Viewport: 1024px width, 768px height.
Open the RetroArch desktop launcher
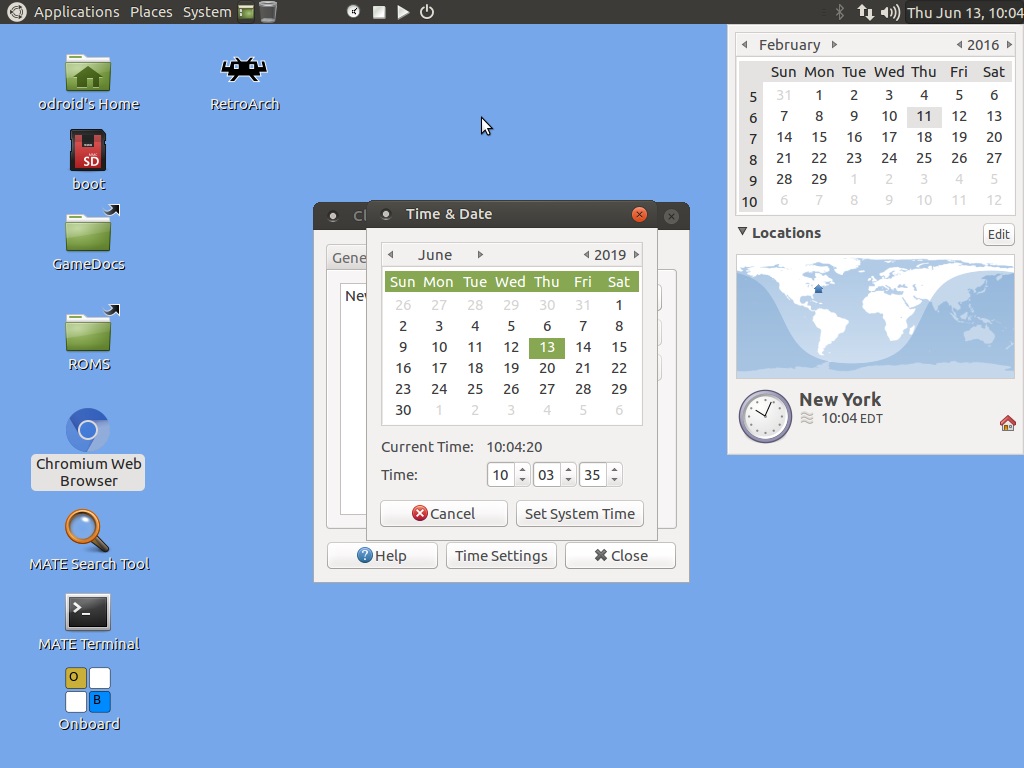point(244,70)
